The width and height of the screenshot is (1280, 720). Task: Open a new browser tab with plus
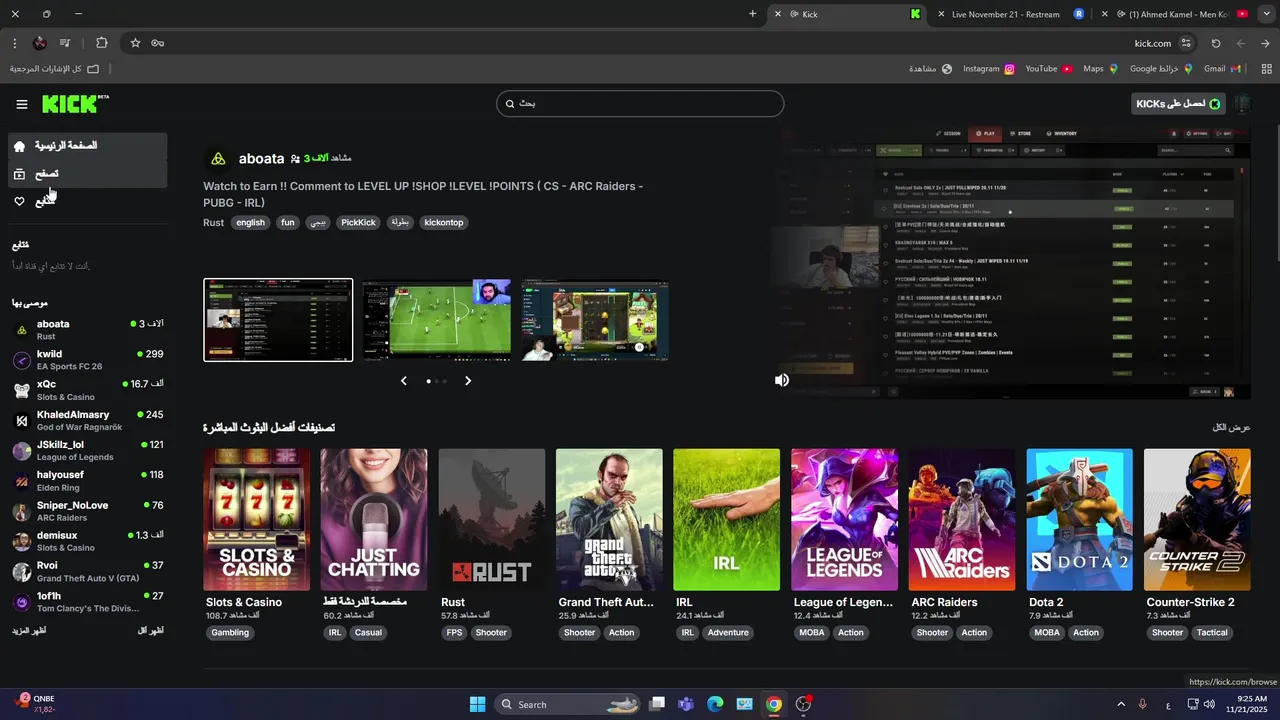tap(753, 14)
